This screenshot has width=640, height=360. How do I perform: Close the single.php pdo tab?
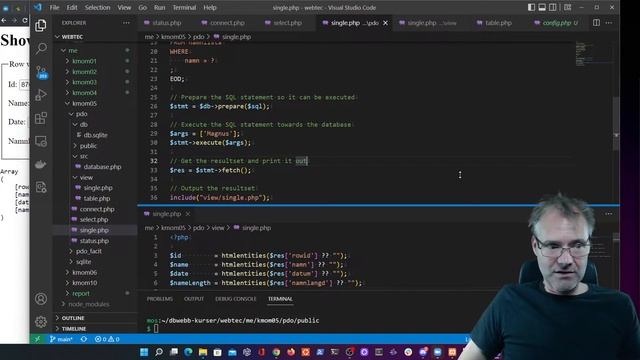tap(385, 23)
